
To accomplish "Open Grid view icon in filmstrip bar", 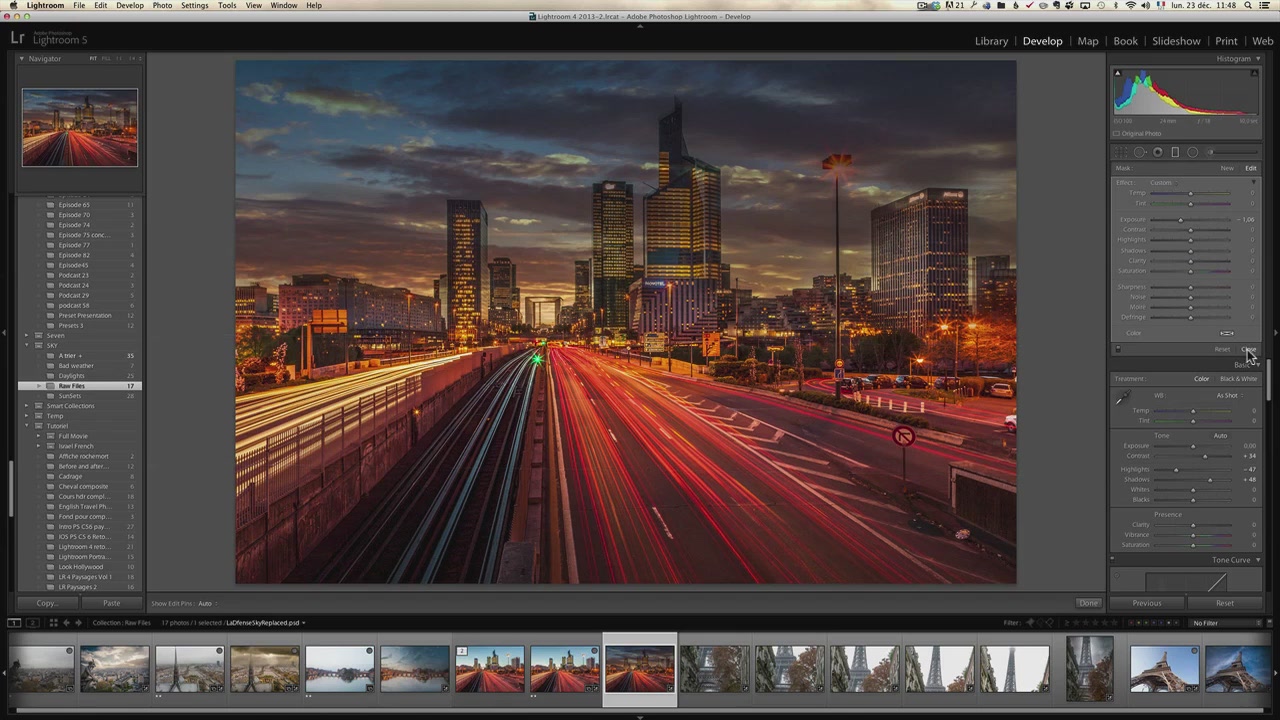I will 54,622.
